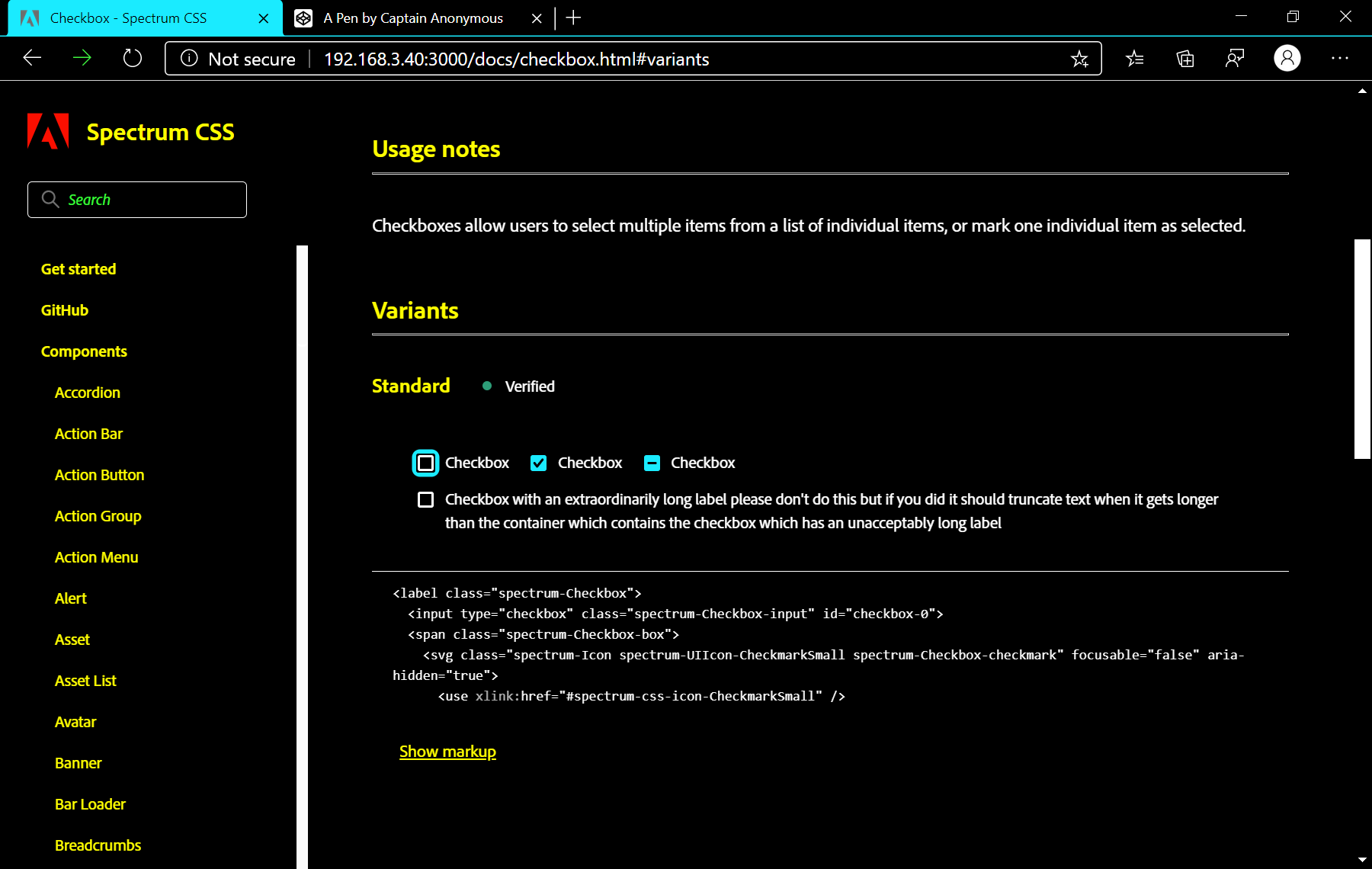Viewport: 1372px width, 869px height.
Task: Click the sidebar scrollbar
Action: 302,556
